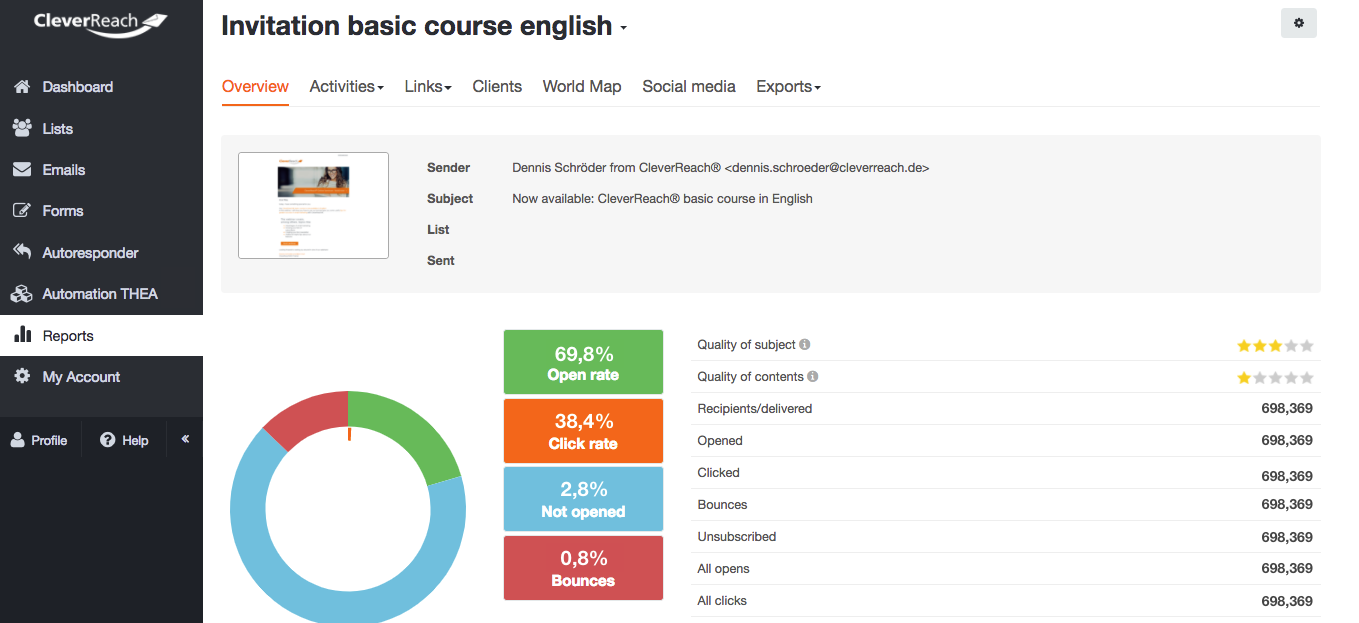The image size is (1359, 623).
Task: Open the Clients tab
Action: pos(497,87)
